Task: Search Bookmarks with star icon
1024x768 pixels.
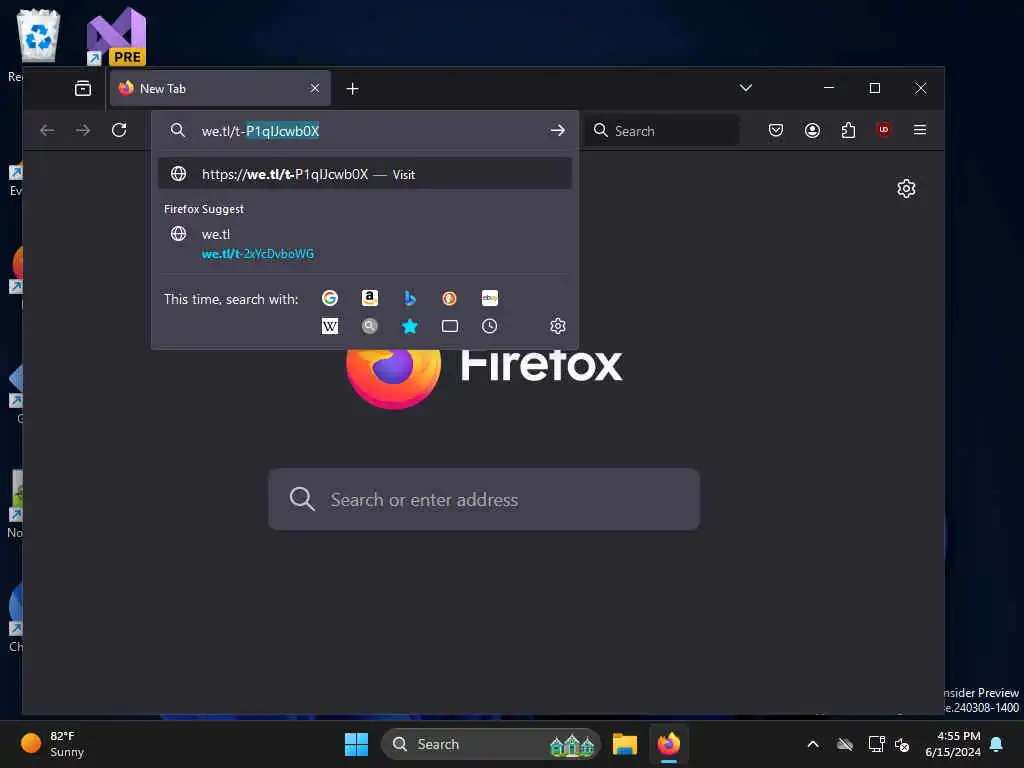Action: 409,326
